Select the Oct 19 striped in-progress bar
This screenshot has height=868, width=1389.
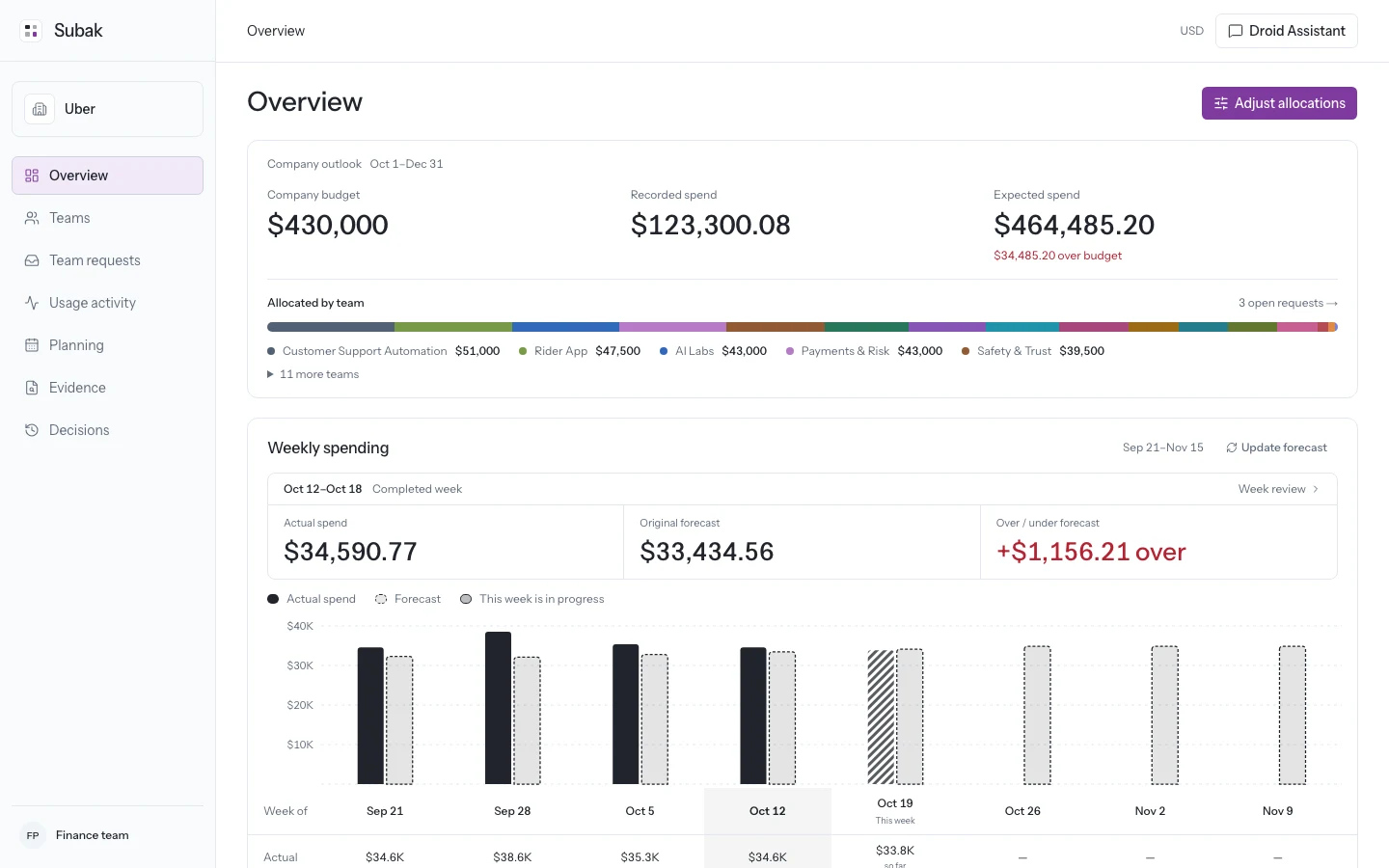point(881,718)
